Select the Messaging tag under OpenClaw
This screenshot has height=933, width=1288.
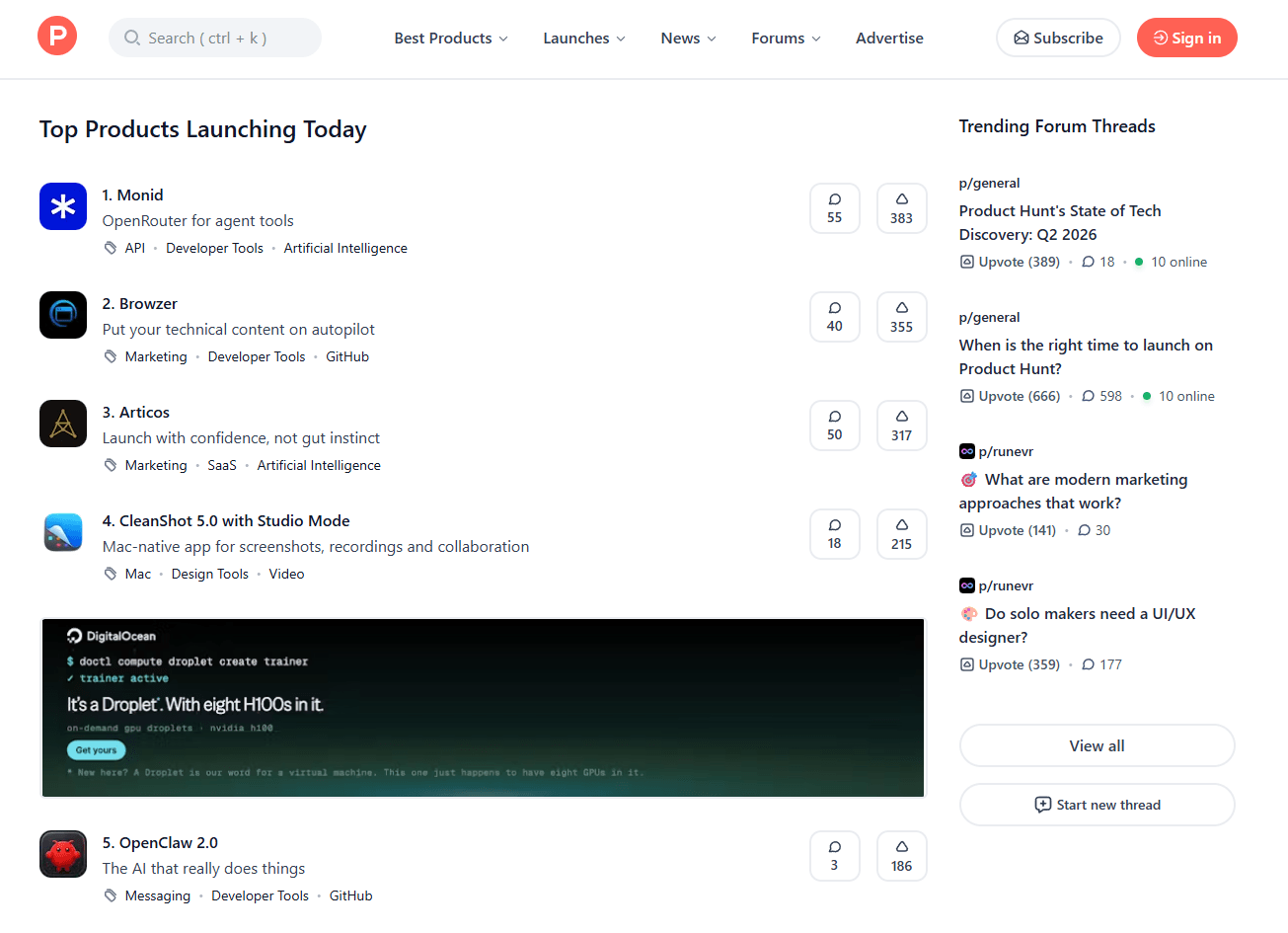[x=158, y=895]
